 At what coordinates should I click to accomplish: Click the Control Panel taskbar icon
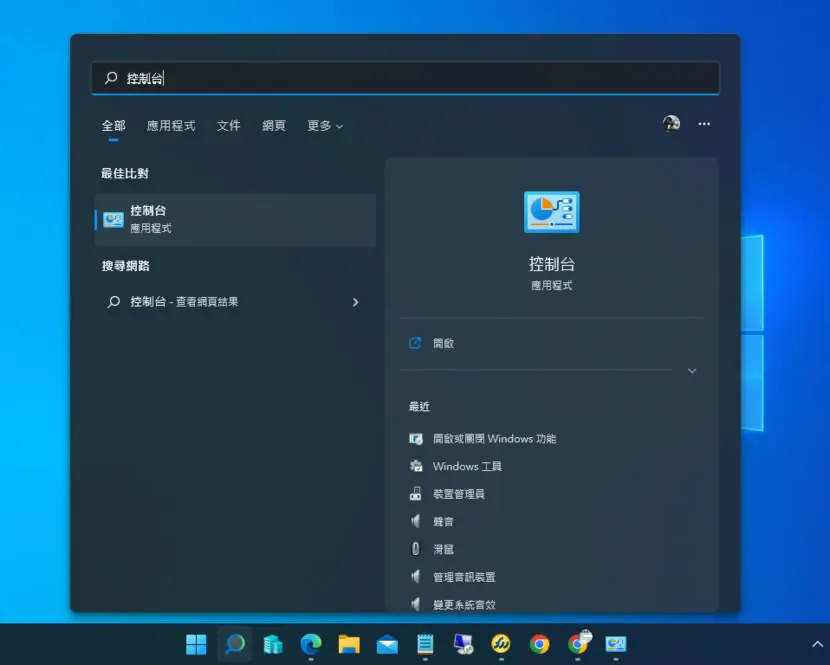pos(616,644)
